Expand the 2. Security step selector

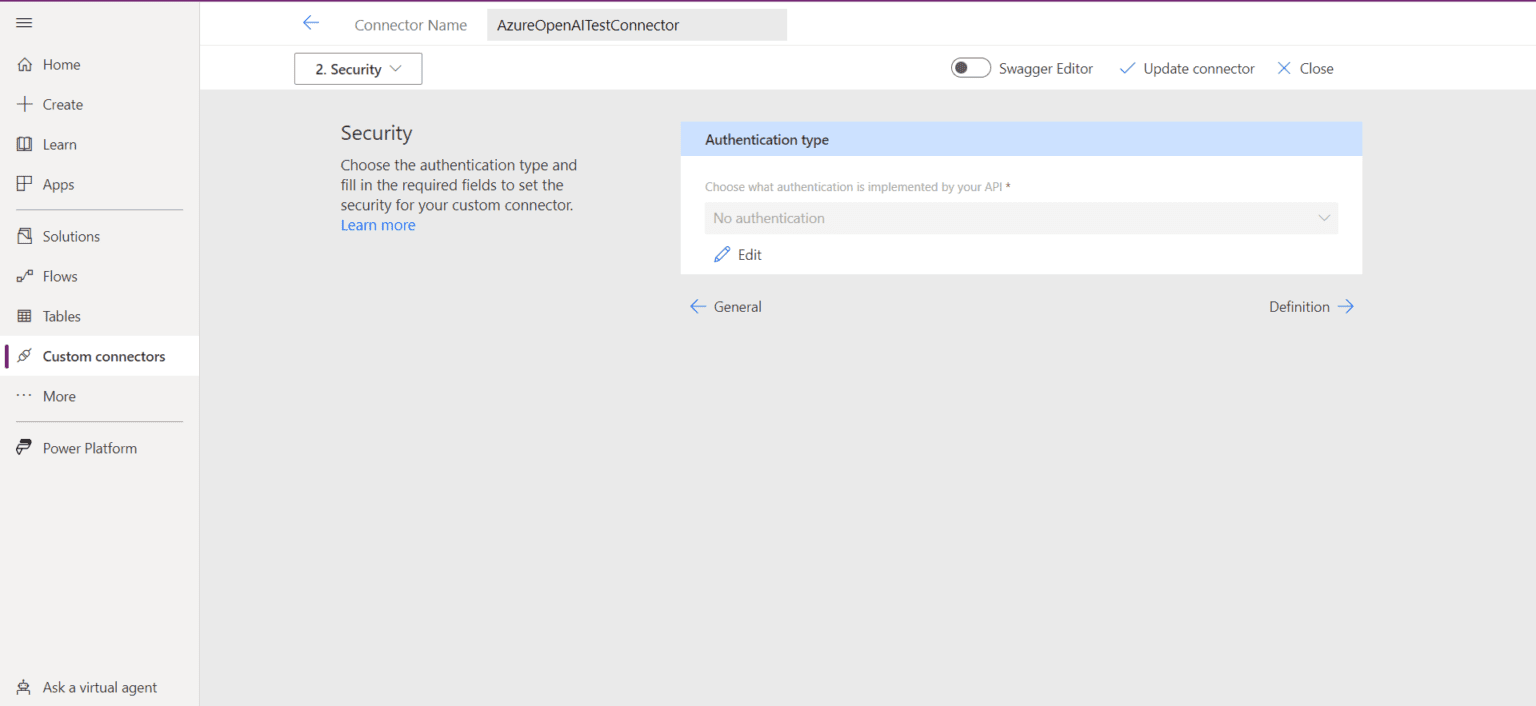tap(357, 68)
